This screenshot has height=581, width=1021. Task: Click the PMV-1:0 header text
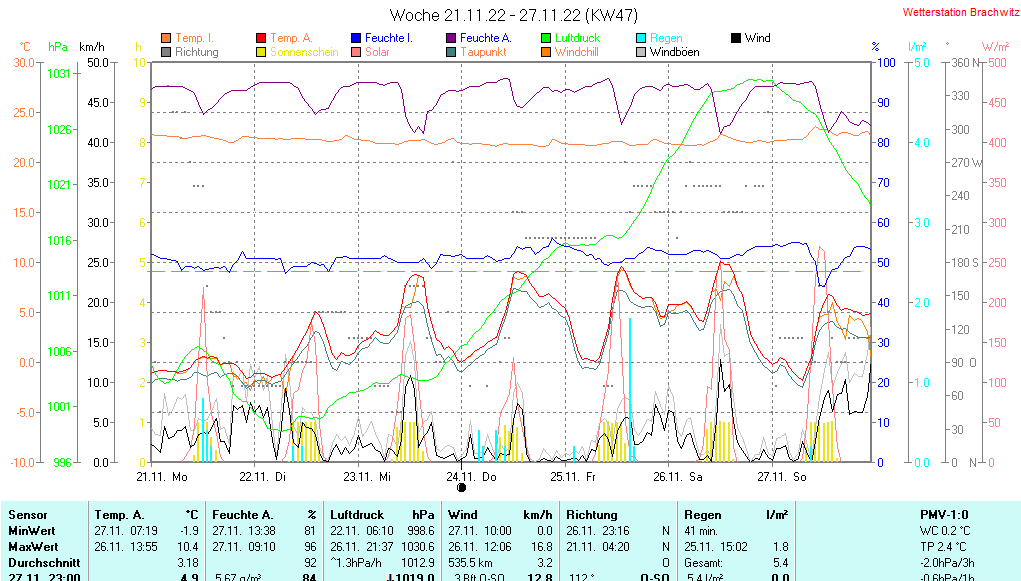946,514
